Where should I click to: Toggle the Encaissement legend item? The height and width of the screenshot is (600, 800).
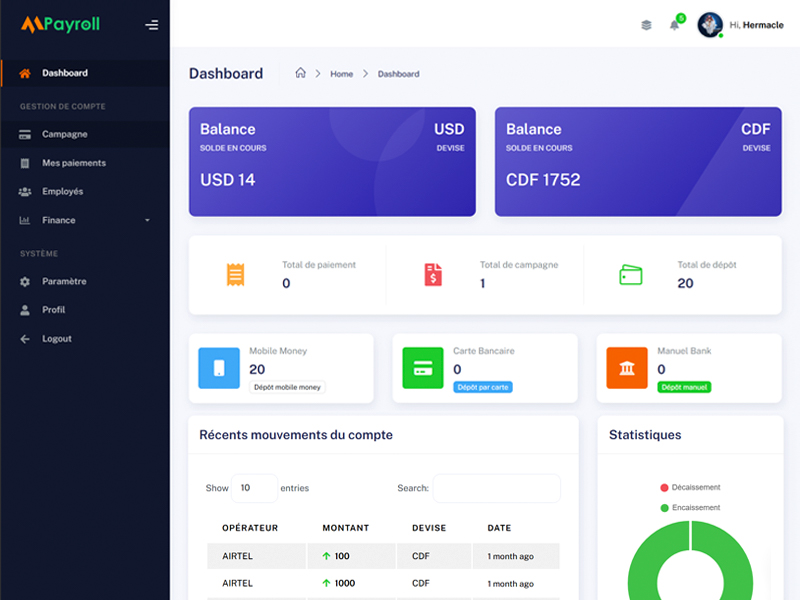[x=690, y=508]
